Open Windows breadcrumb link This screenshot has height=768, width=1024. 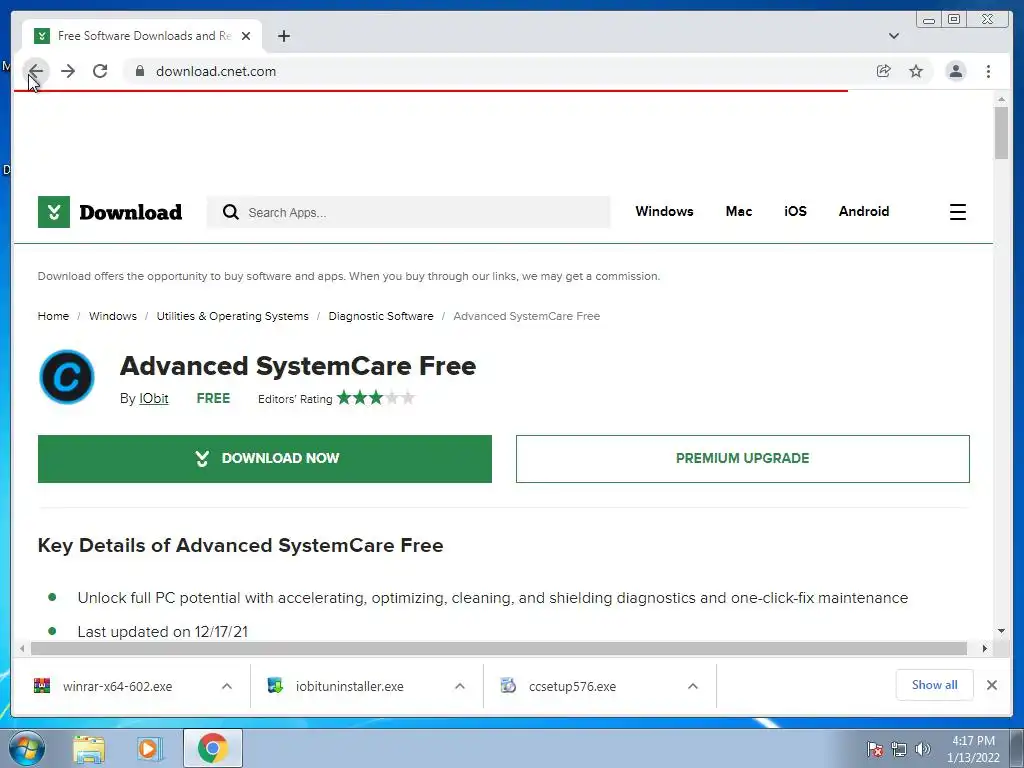pos(112,316)
